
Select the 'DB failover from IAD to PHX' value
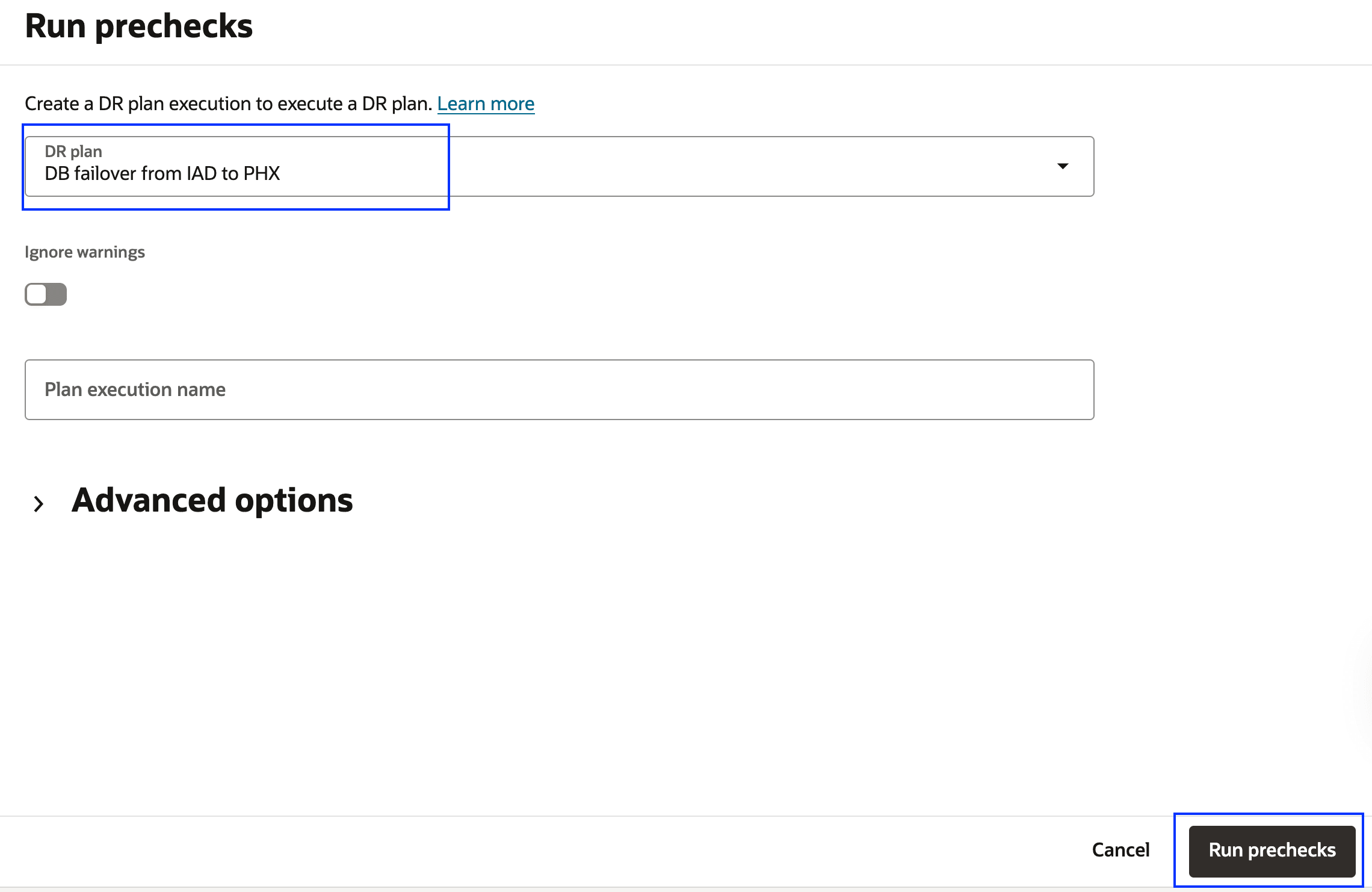[x=162, y=174]
